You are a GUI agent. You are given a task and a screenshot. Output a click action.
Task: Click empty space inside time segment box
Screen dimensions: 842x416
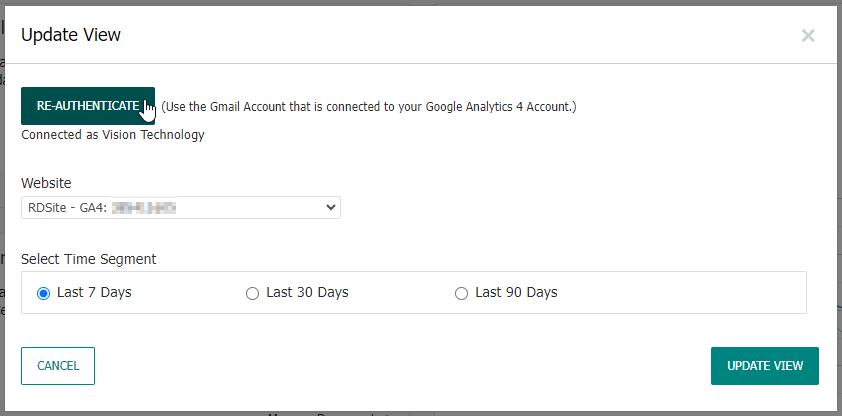[x=680, y=293]
